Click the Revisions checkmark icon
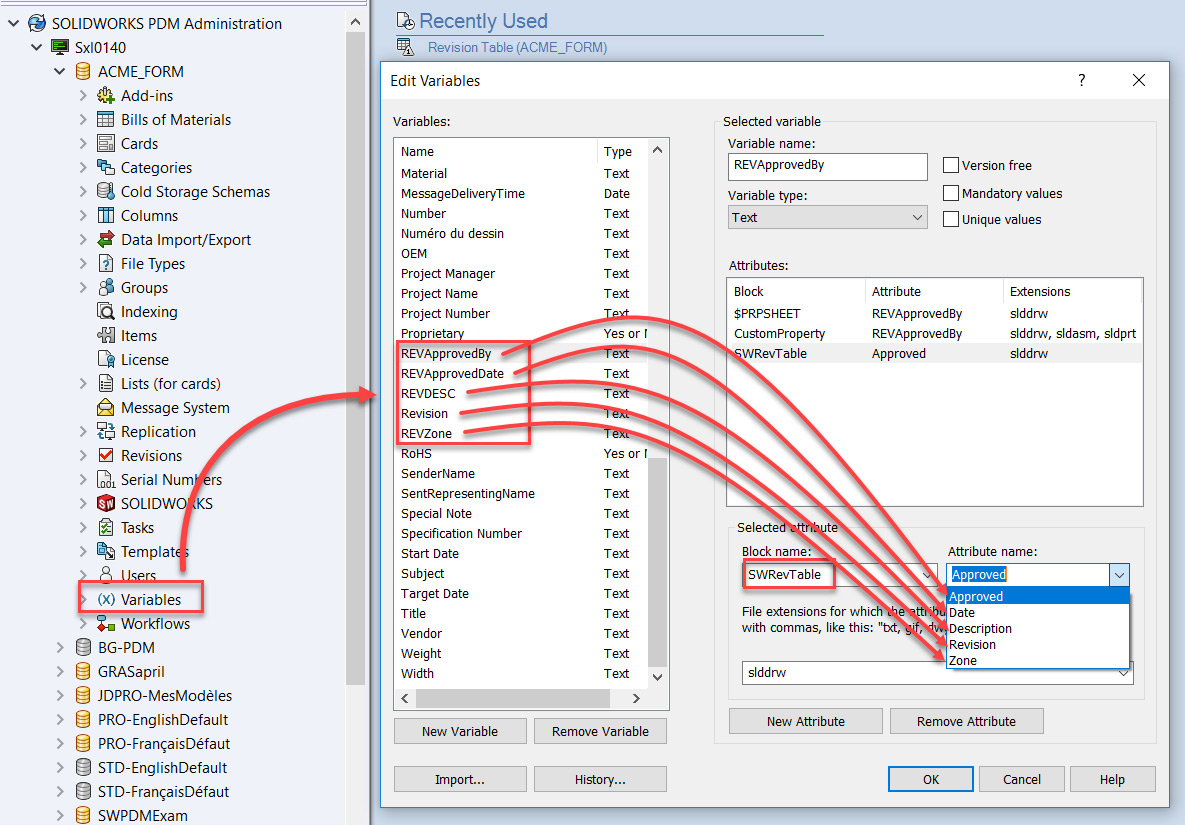The image size is (1185, 825). 106,456
